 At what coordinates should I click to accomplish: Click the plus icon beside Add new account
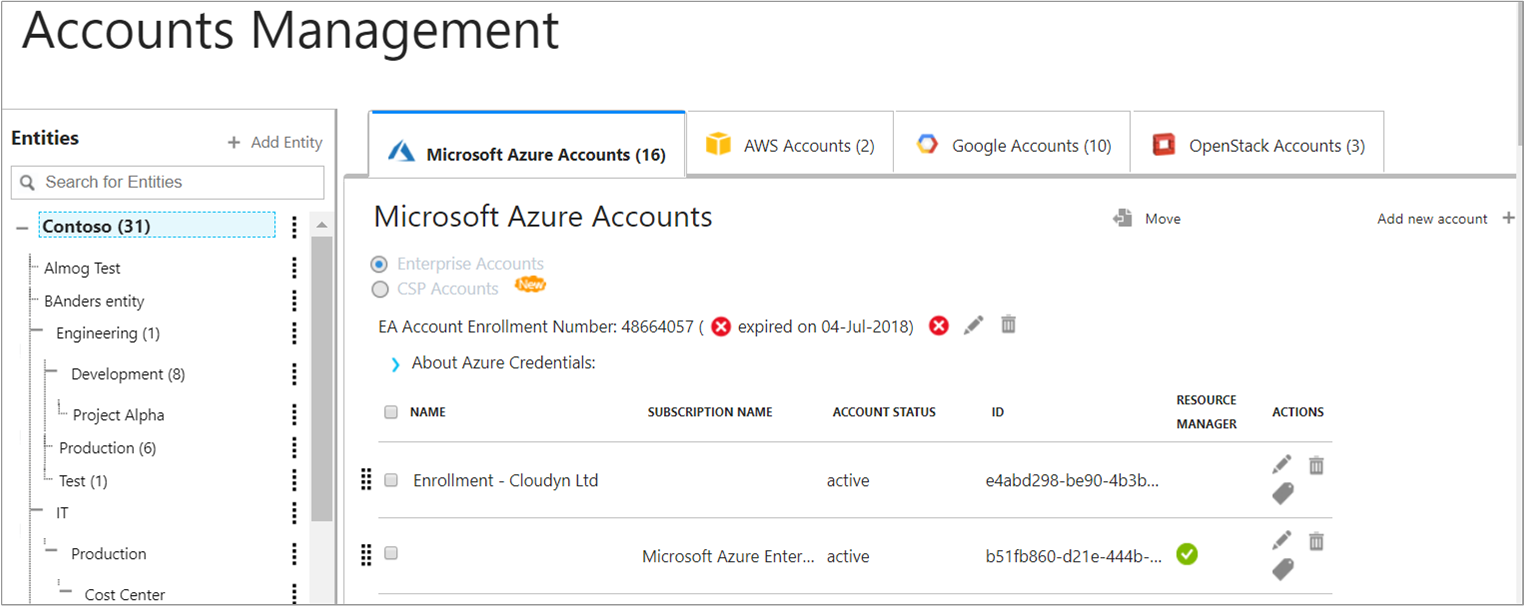(1509, 218)
